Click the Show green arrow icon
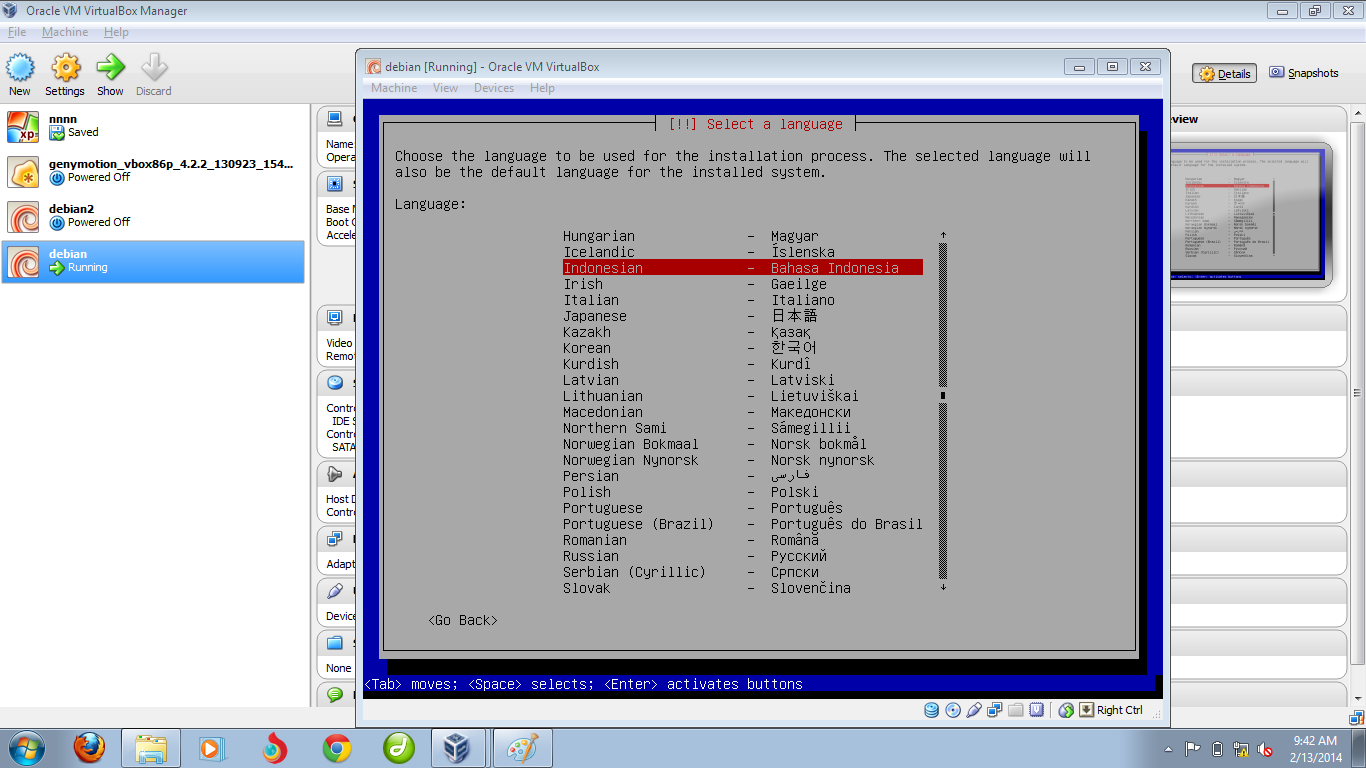 110,68
